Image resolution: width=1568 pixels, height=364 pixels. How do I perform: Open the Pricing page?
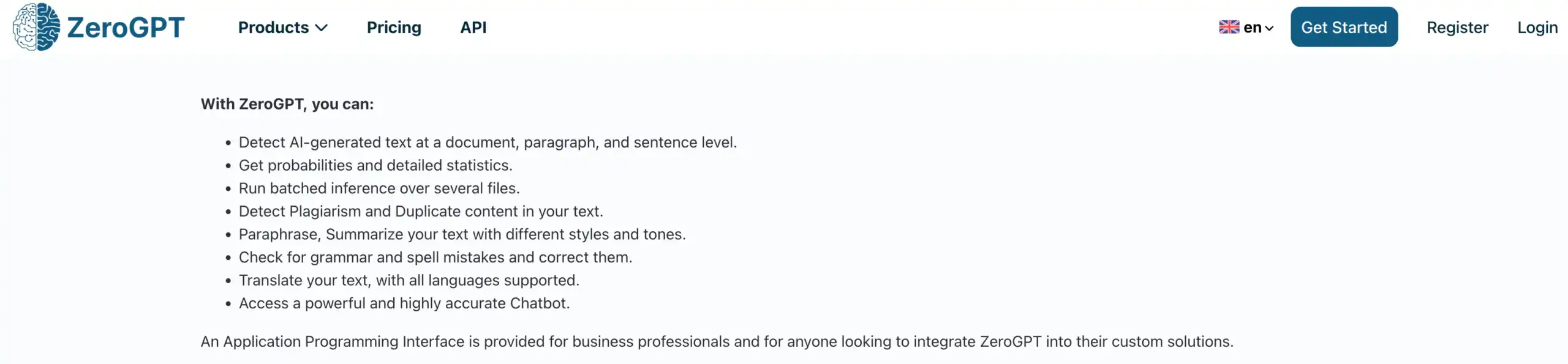point(394,28)
